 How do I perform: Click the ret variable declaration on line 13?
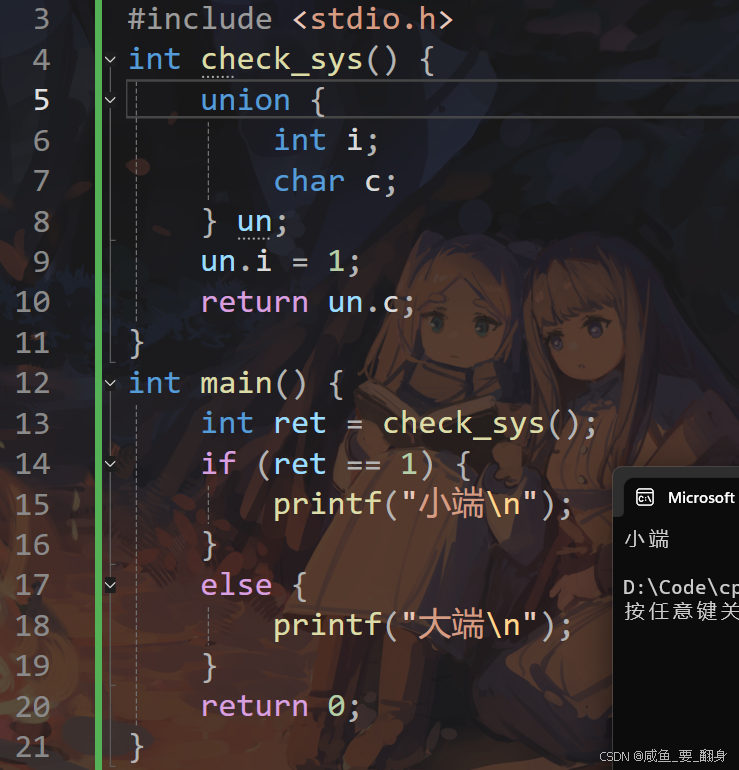(x=300, y=424)
